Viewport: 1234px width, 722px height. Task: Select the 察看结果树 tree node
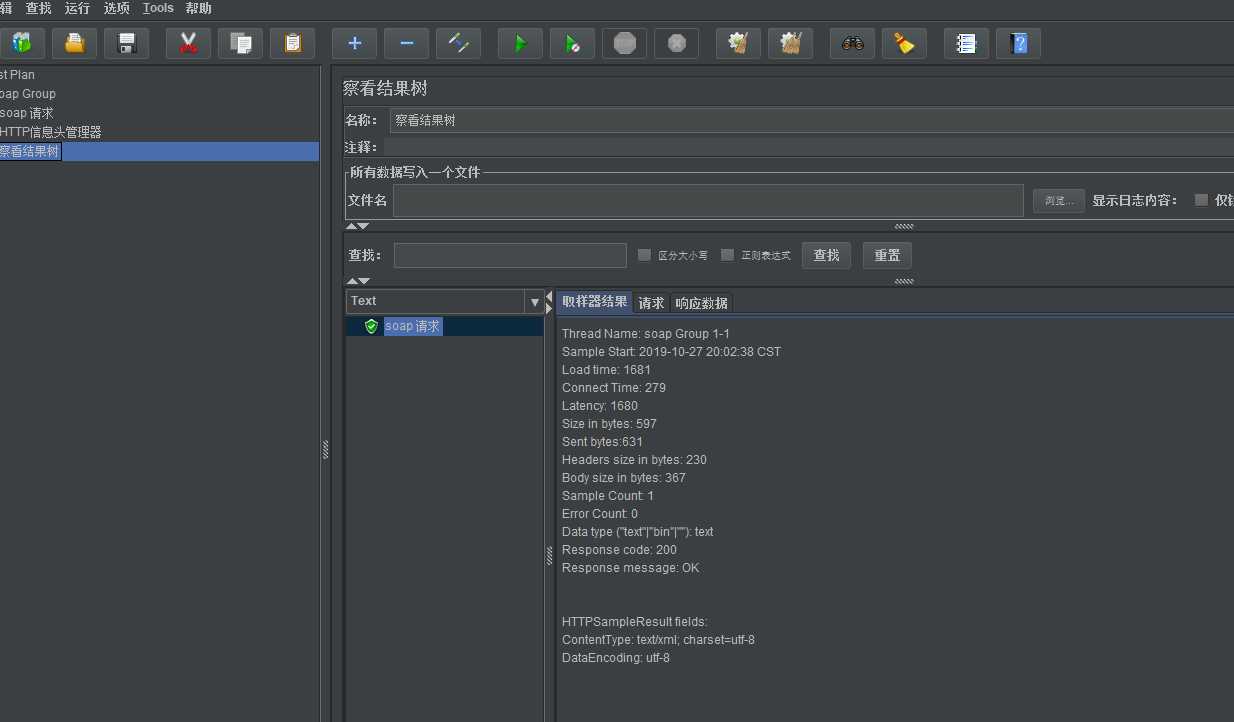(30, 152)
